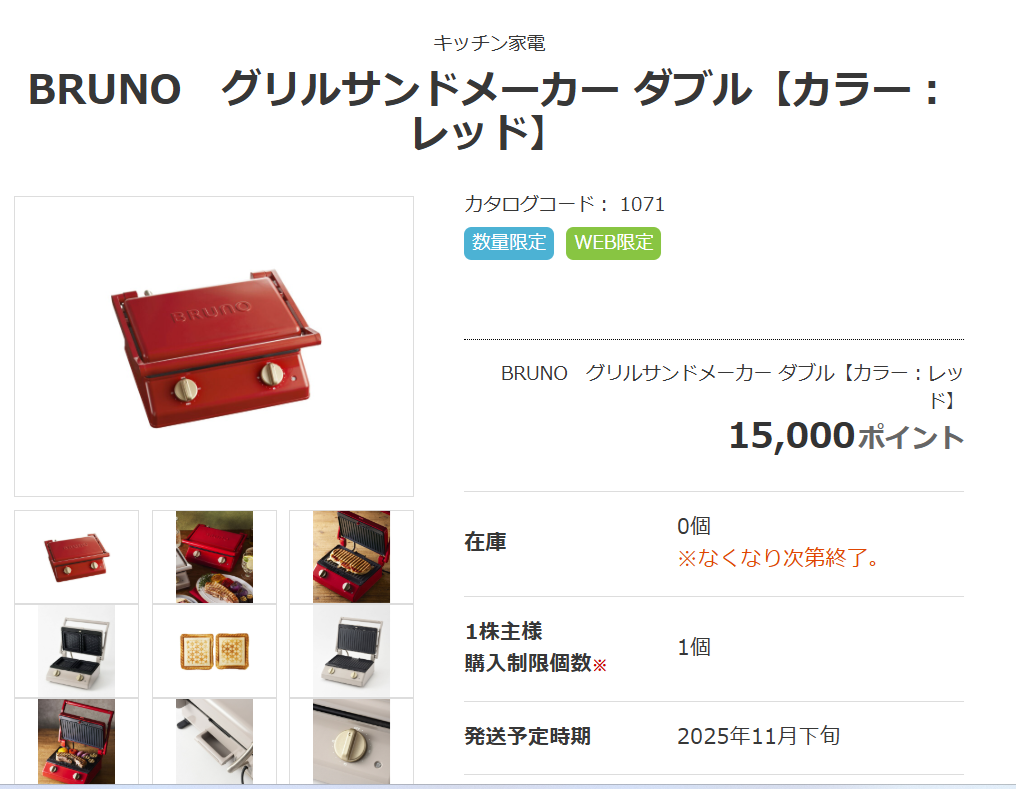This screenshot has height=789, width=1016.
Task: Show the two toasted sandwiches thumbnail
Action: [214, 651]
